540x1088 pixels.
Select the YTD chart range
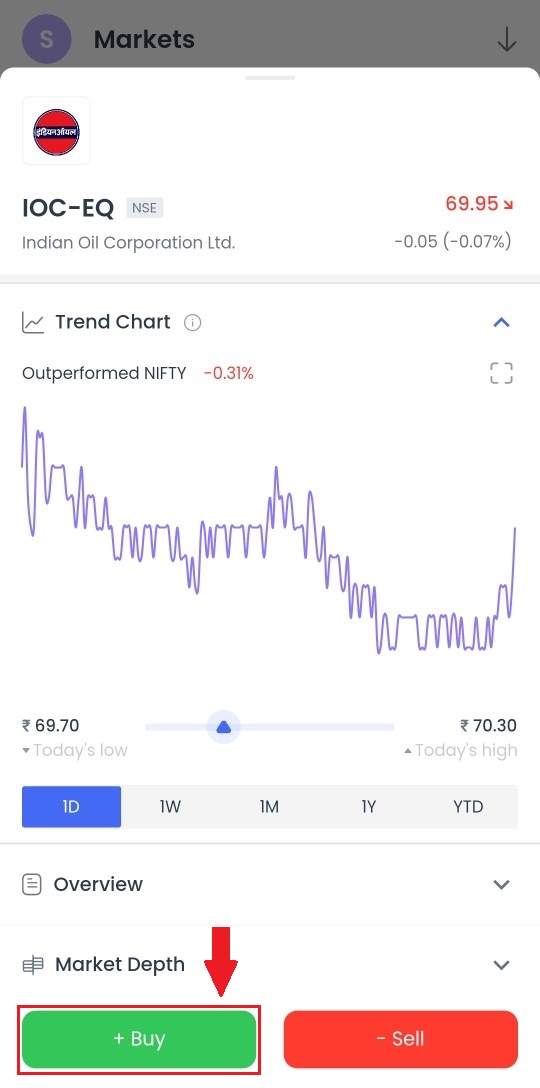pyautogui.click(x=468, y=807)
